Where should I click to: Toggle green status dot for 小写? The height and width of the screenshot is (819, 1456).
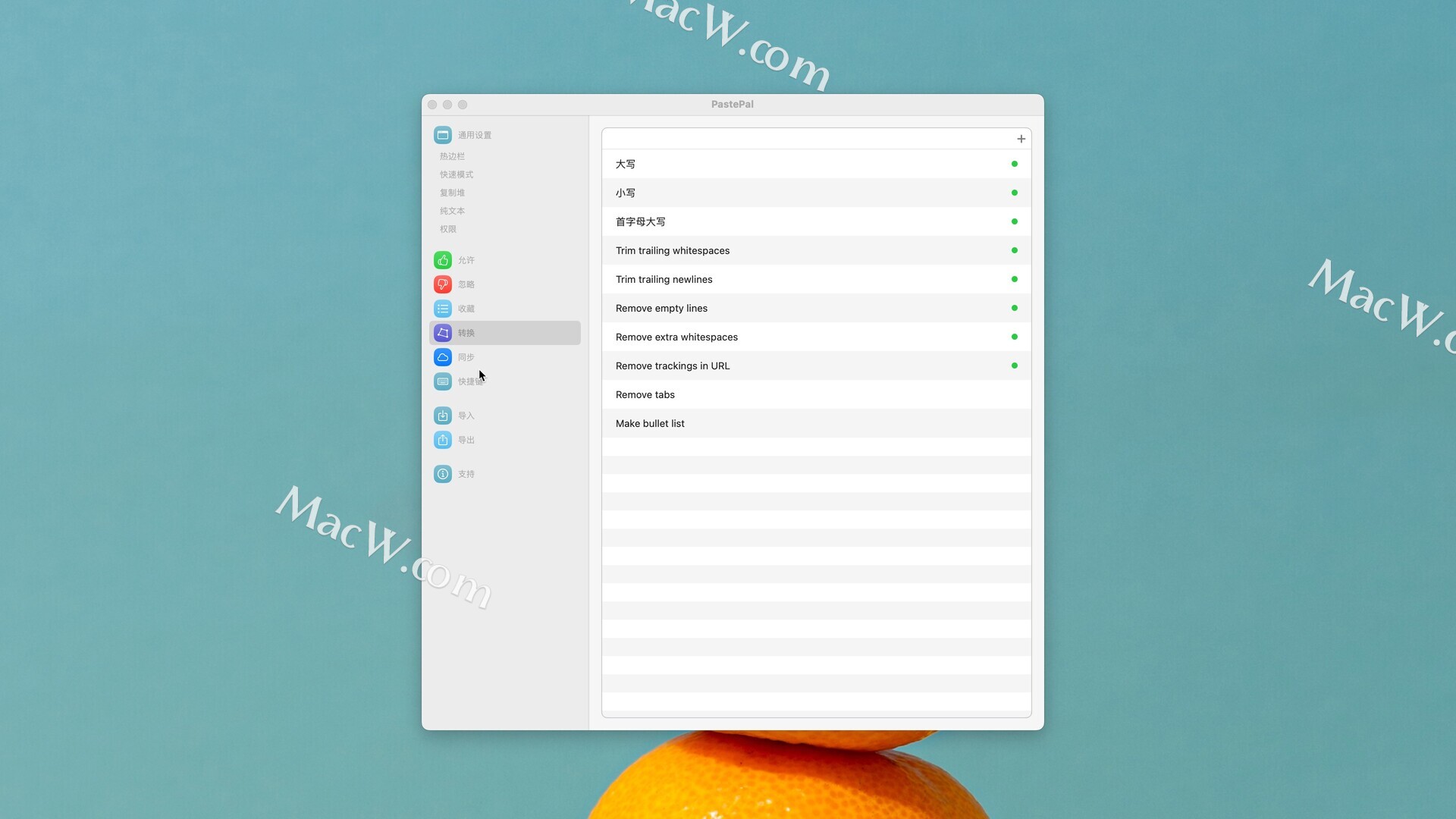tap(1015, 193)
